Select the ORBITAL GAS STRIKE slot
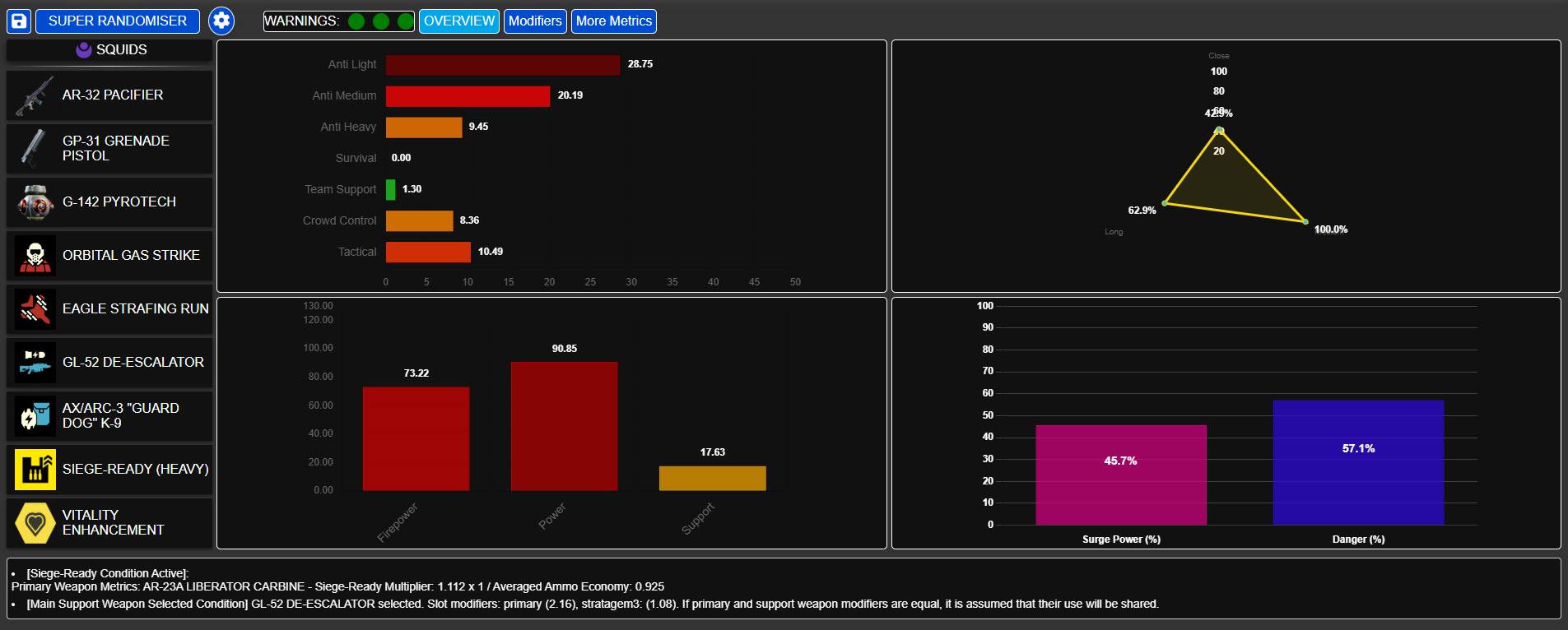The width and height of the screenshot is (1568, 630). click(x=109, y=255)
